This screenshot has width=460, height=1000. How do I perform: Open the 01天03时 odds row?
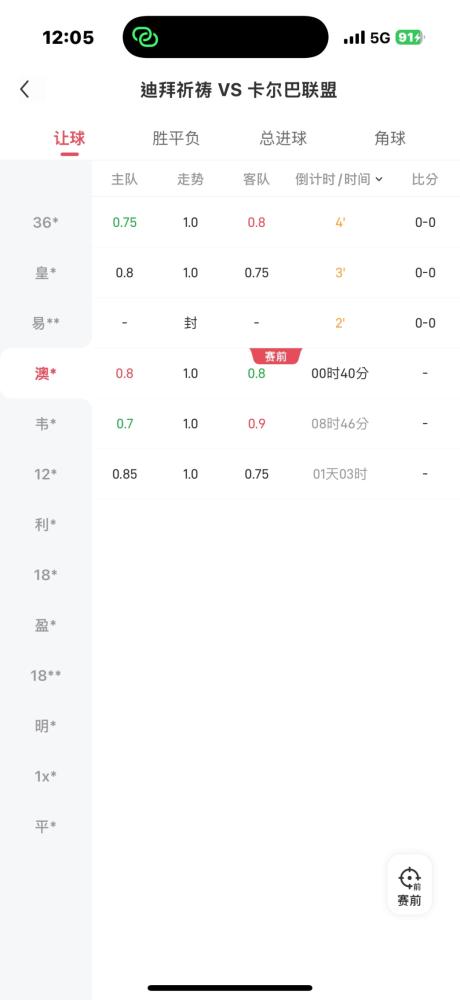[x=276, y=474]
